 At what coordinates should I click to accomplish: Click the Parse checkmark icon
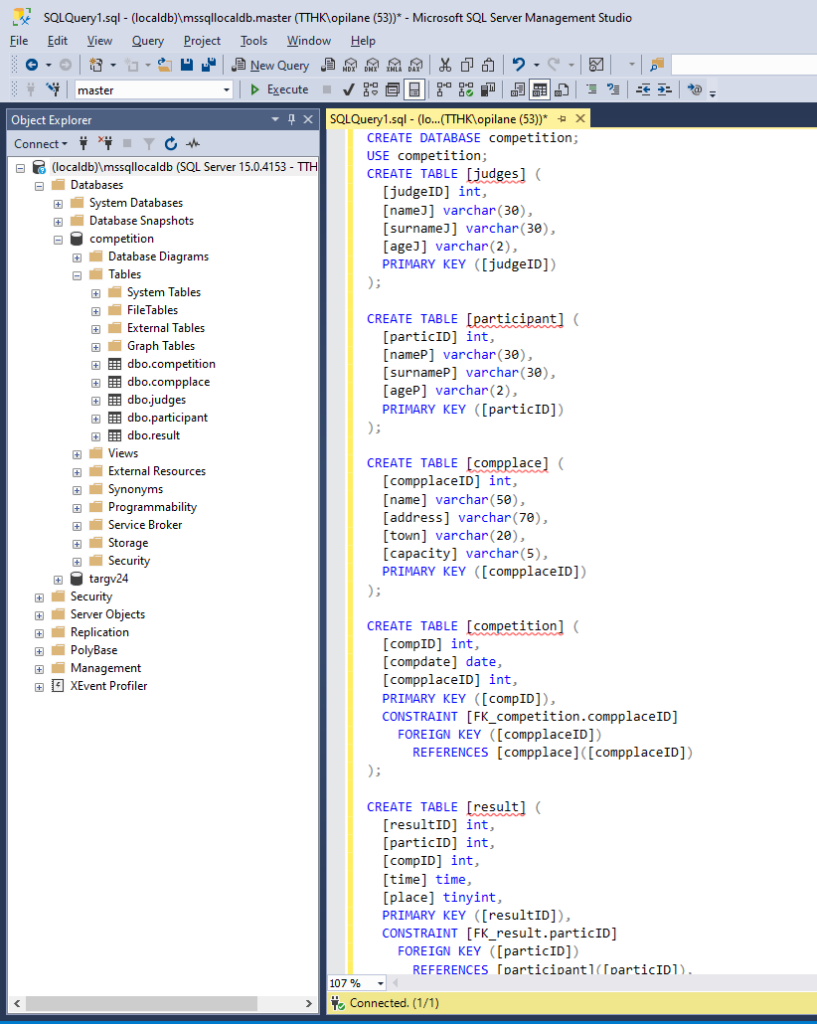(348, 90)
